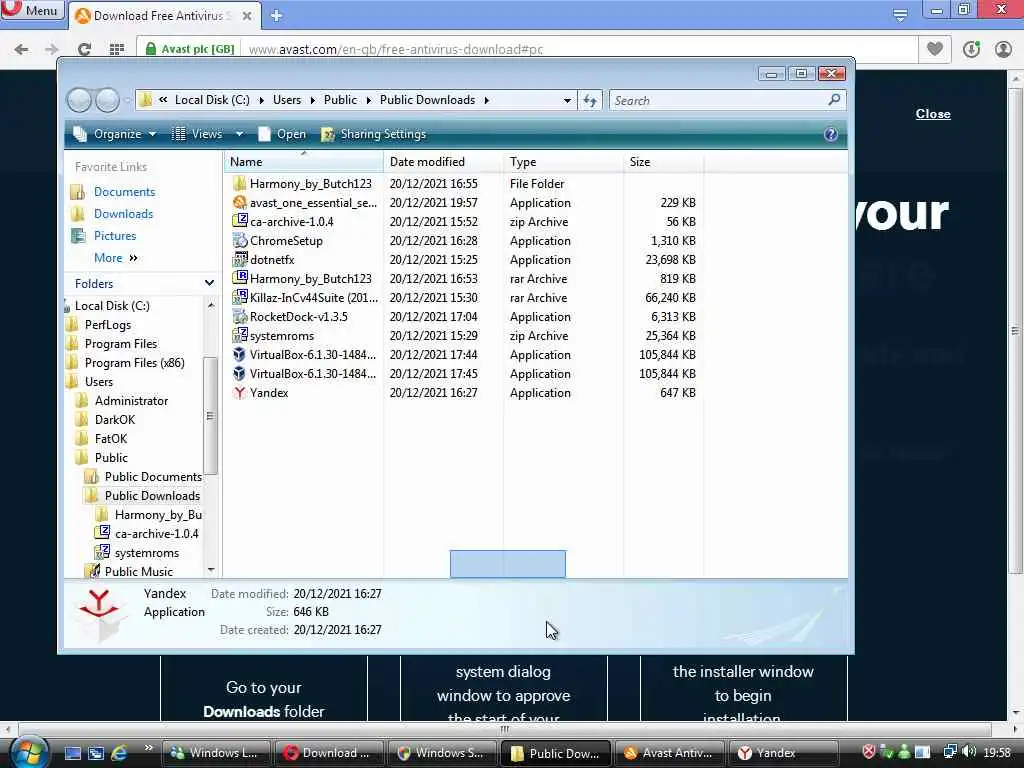Open Explorer help question mark icon

coord(831,134)
